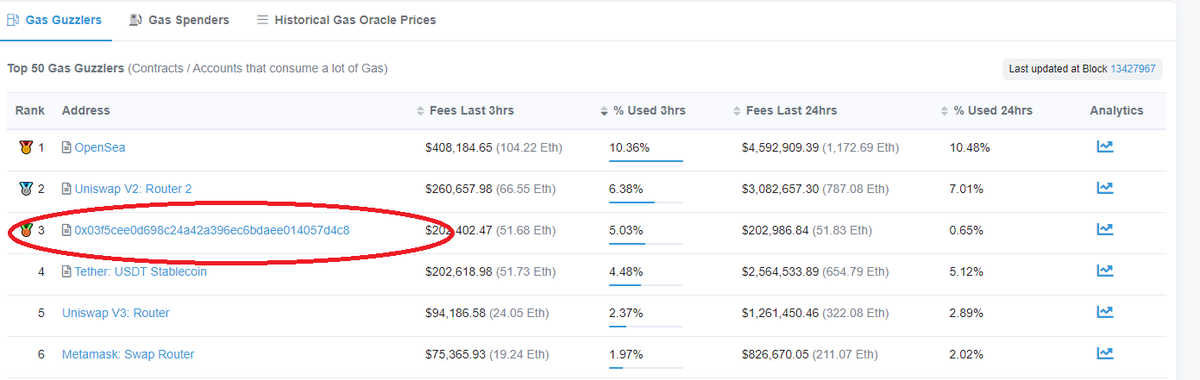Open Tether: USDT Stablecoin link
The height and width of the screenshot is (380, 1200).
(141, 272)
